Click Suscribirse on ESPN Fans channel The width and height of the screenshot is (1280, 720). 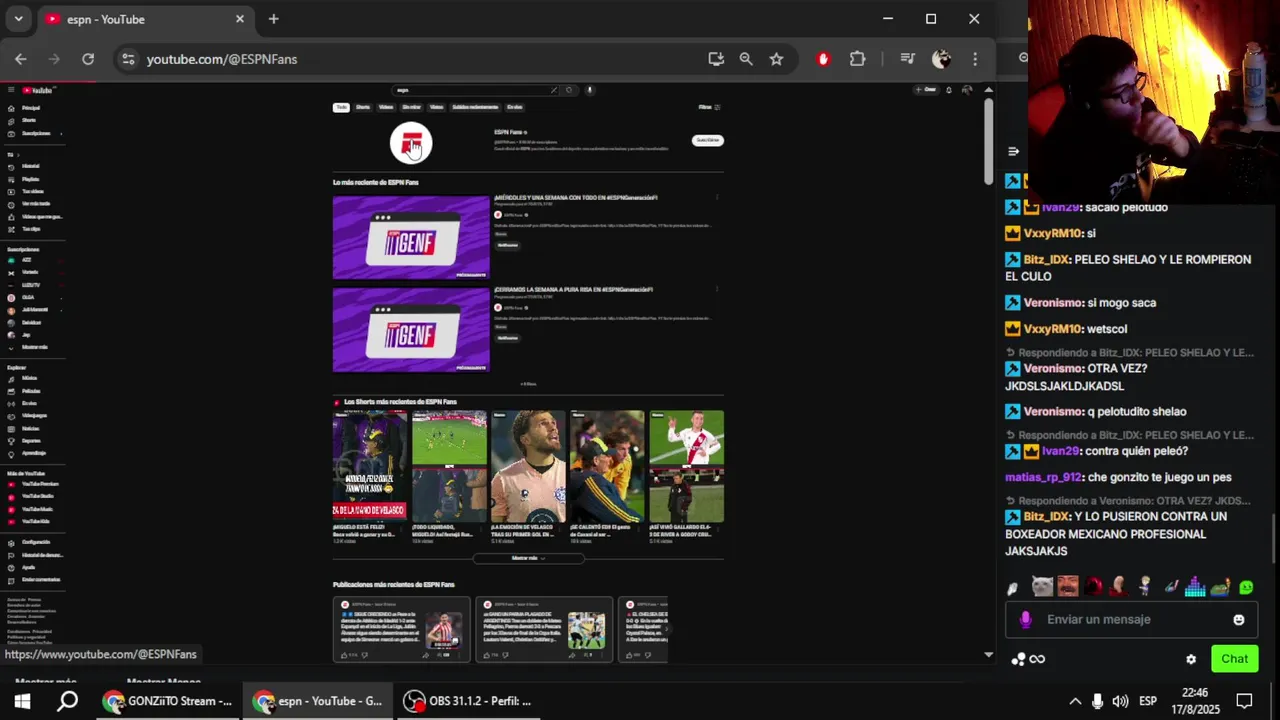(x=707, y=140)
